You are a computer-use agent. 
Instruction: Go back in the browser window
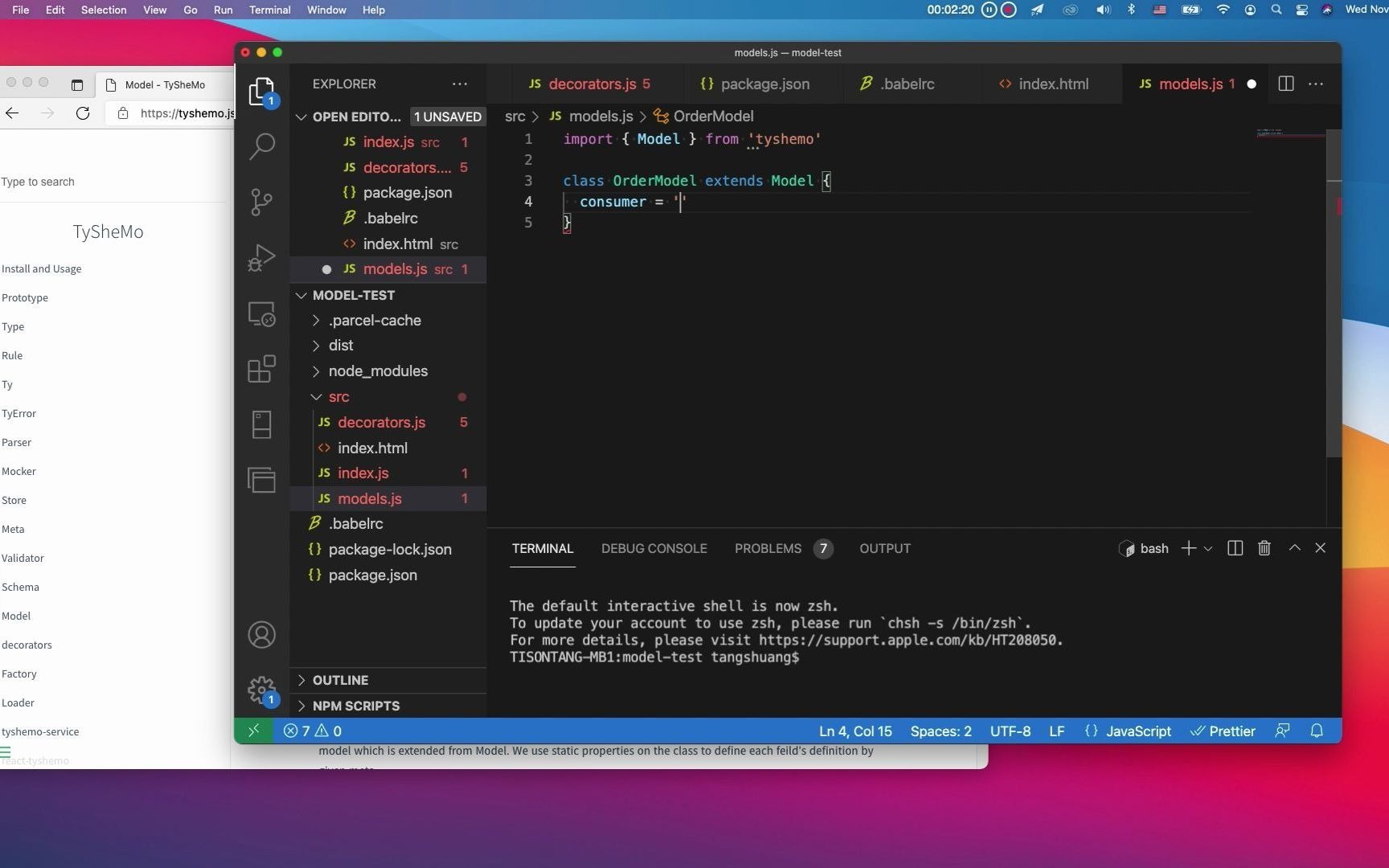(12, 113)
